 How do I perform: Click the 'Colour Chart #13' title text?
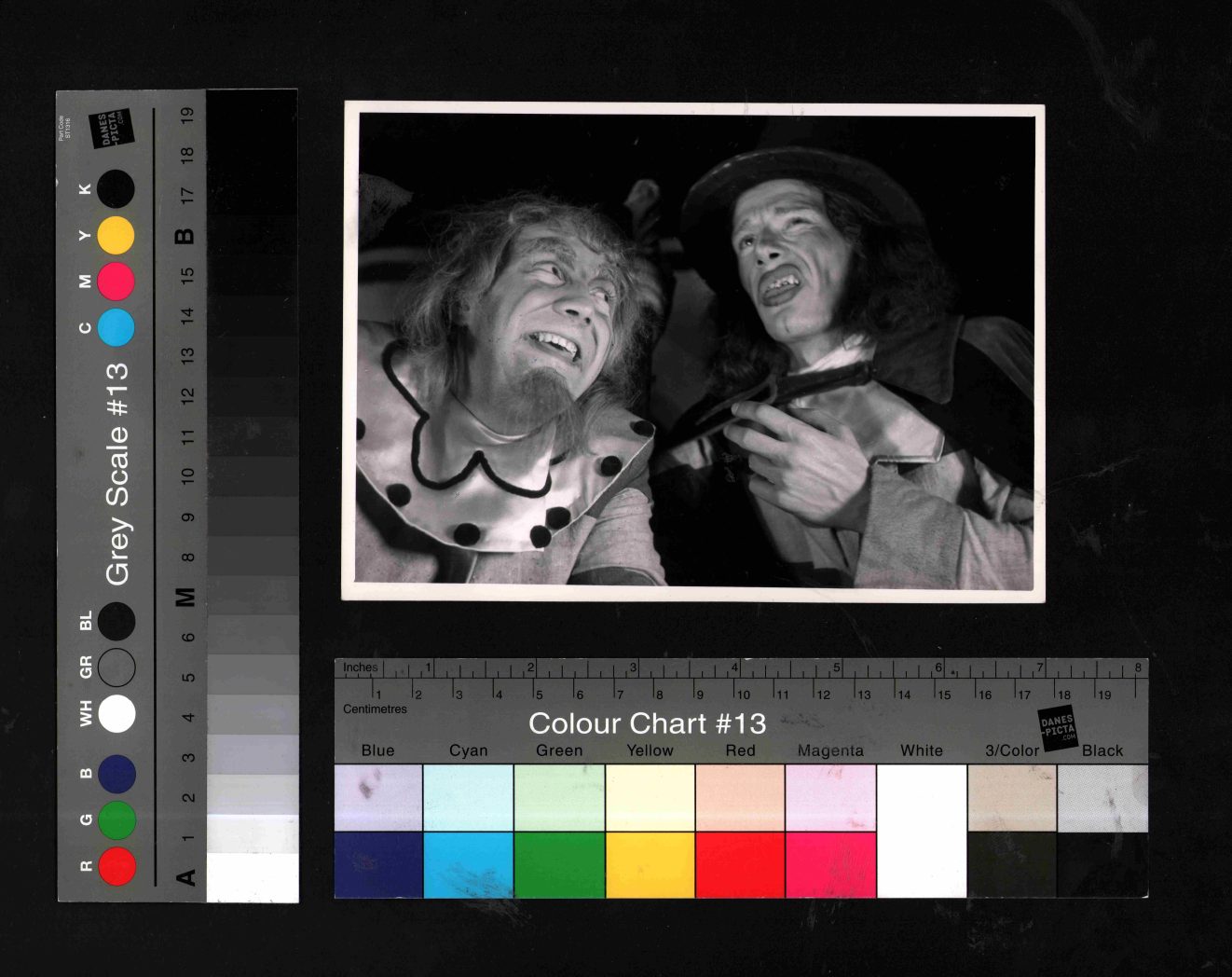[x=647, y=723]
